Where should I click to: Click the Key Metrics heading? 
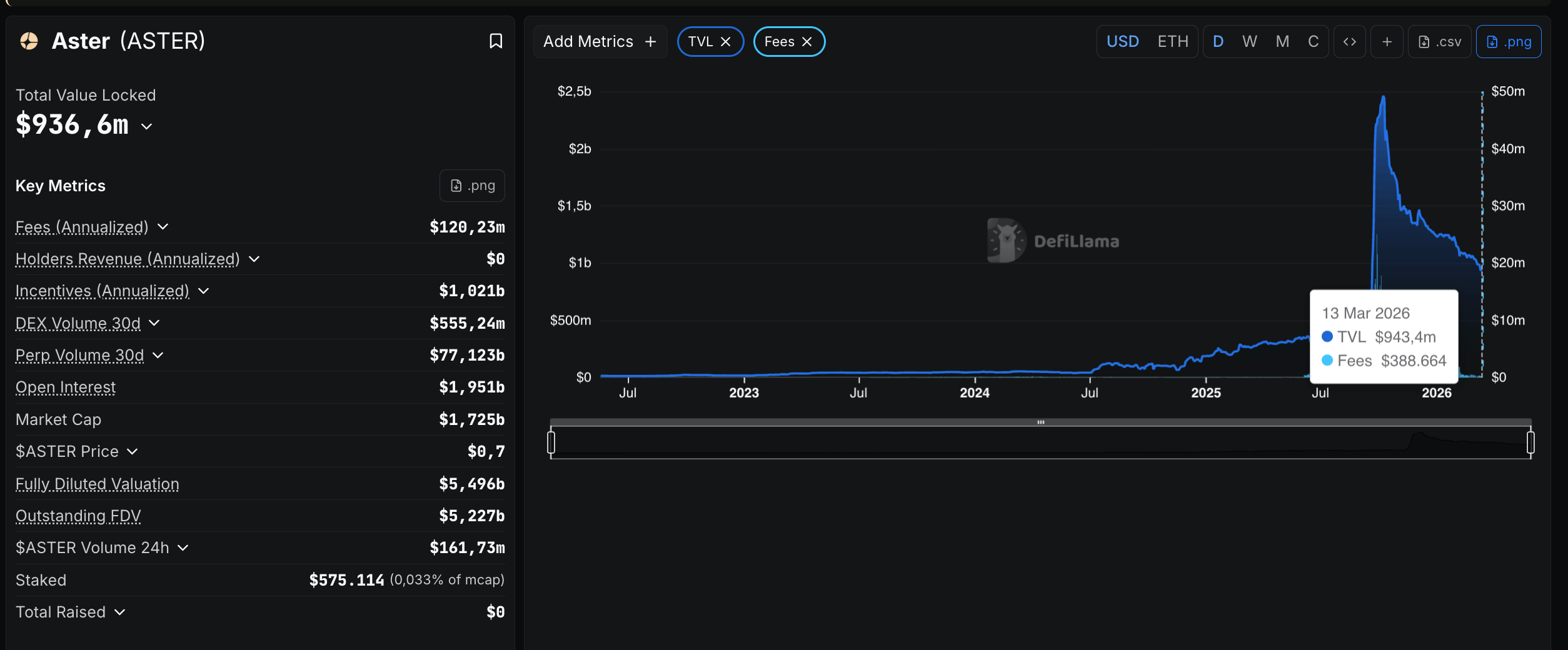61,186
